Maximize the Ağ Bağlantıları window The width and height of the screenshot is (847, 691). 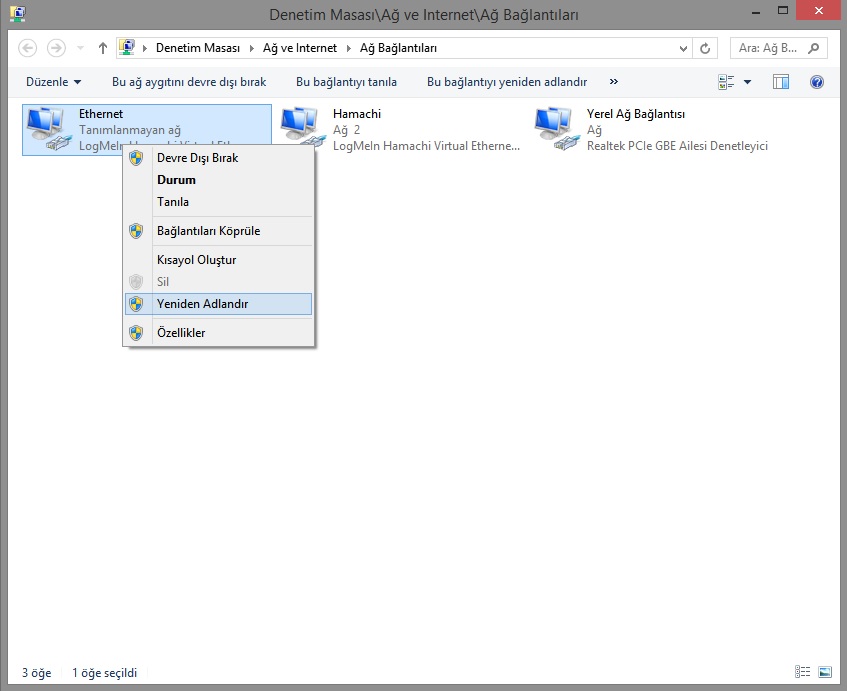[783, 11]
